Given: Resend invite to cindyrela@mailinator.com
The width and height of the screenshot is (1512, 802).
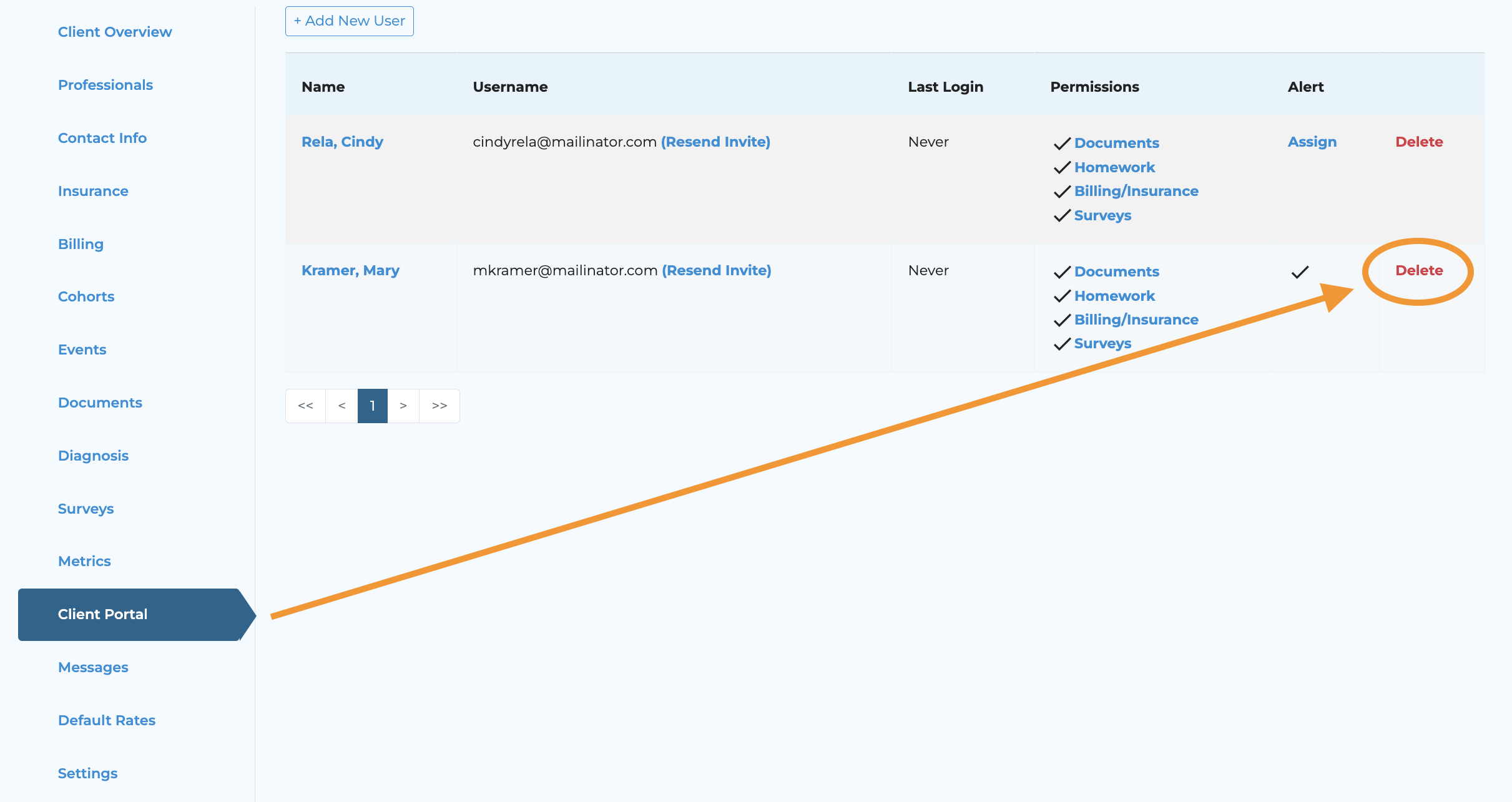Looking at the screenshot, I should pyautogui.click(x=715, y=142).
